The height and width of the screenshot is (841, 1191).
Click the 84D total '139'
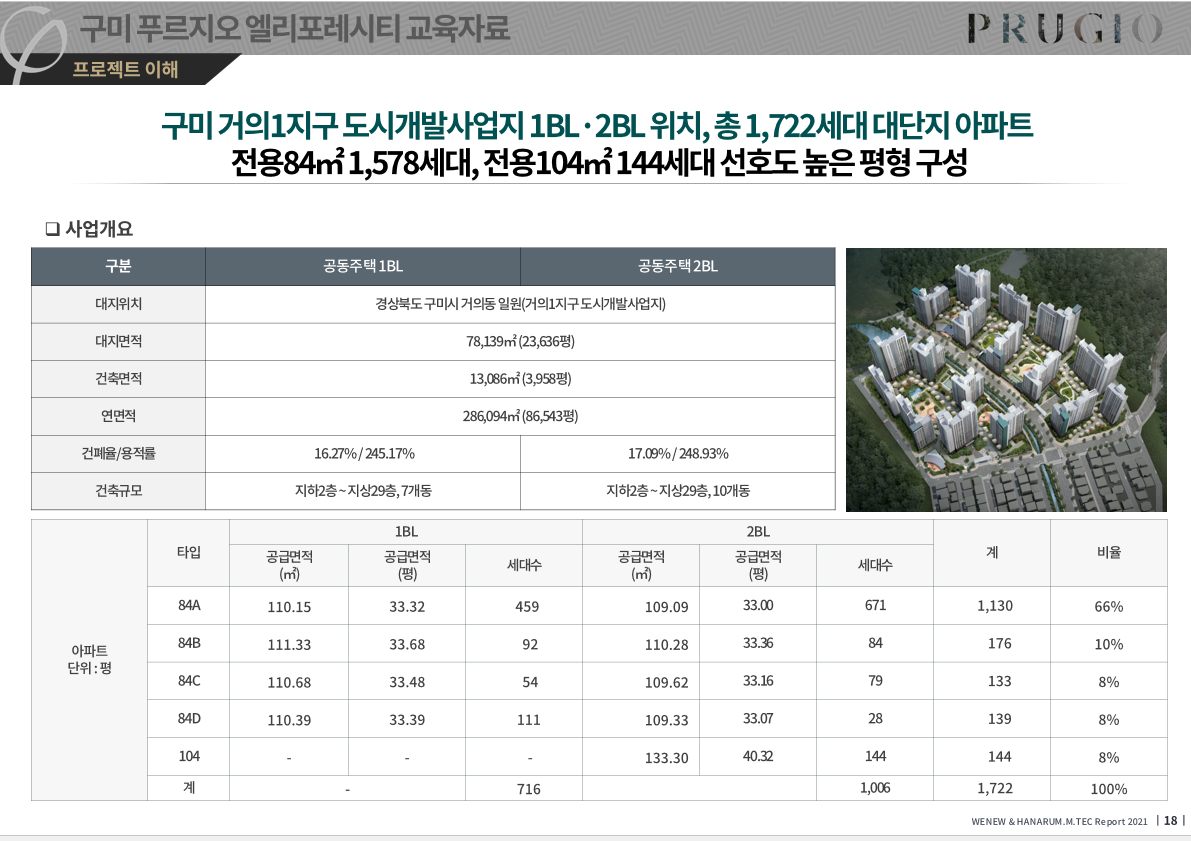(x=999, y=719)
